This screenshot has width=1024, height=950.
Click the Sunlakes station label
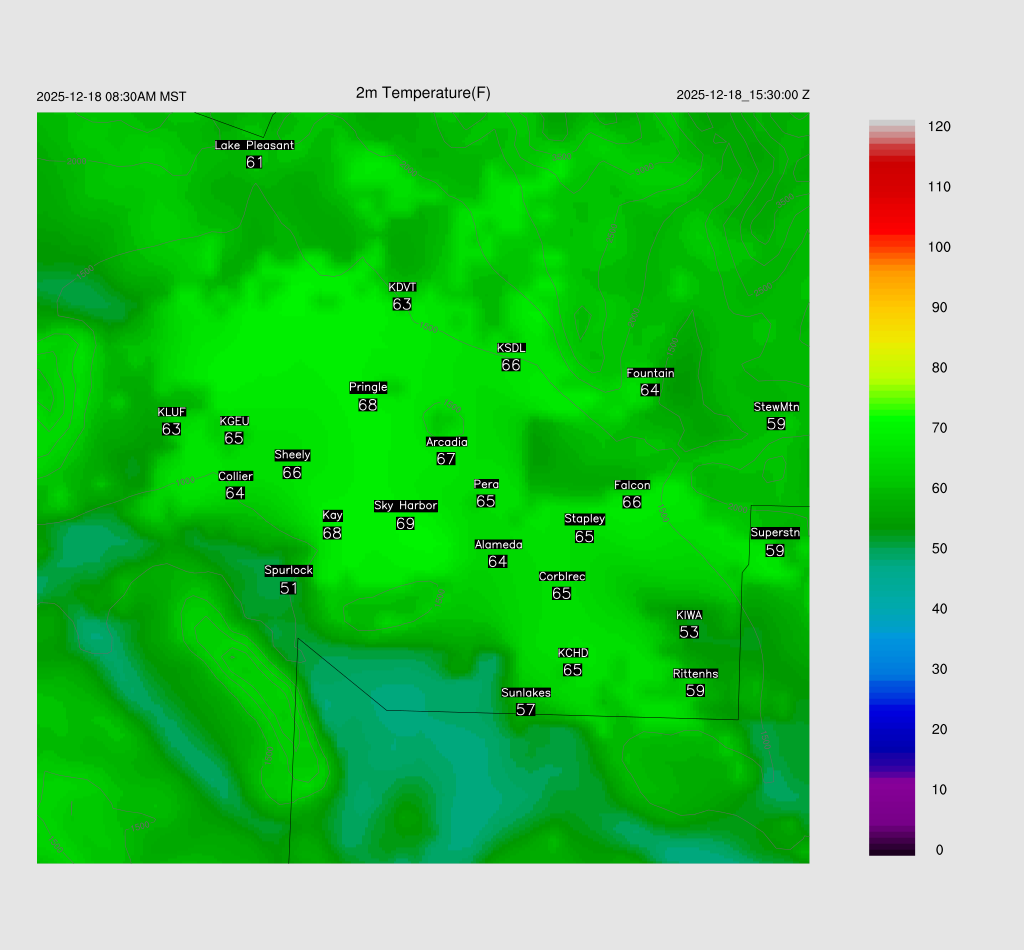click(x=526, y=693)
